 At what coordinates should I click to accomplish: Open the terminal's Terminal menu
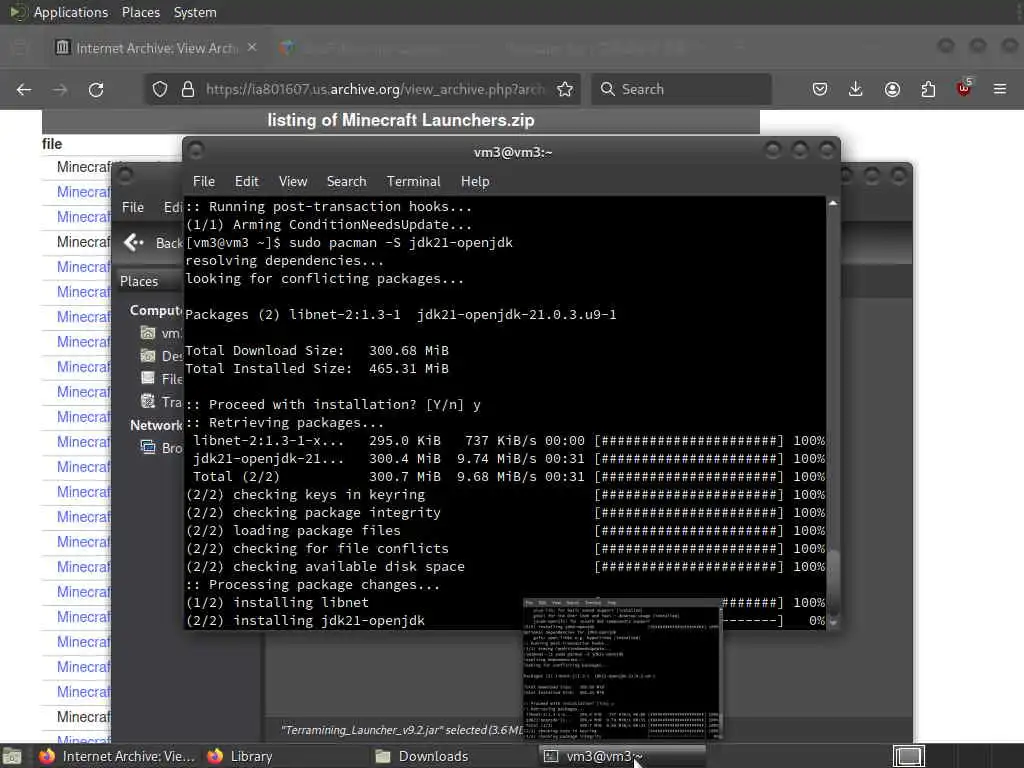[413, 182]
